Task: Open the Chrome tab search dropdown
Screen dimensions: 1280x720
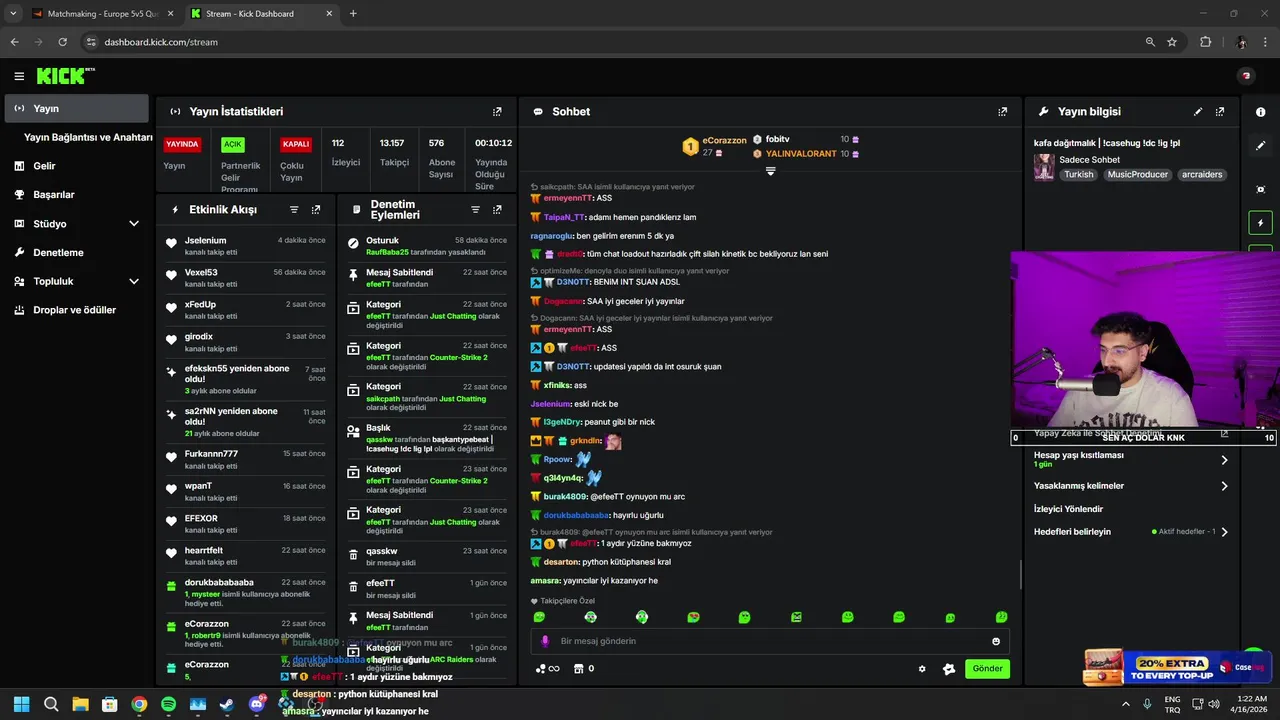Action: coord(13,14)
